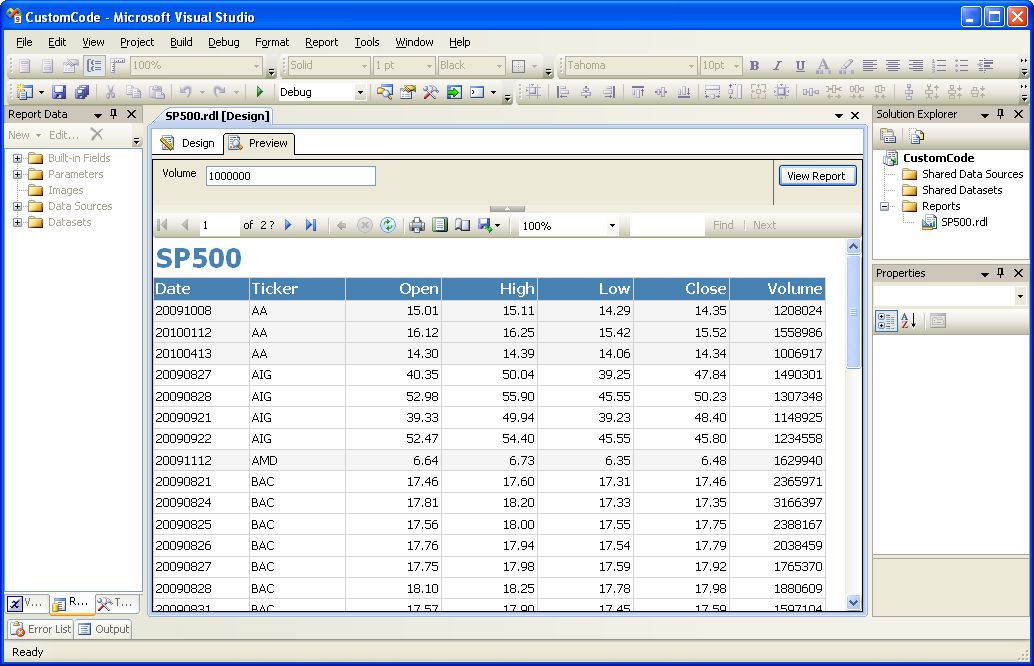Open the report zoom 100% dropdown
This screenshot has height=666, width=1034.
point(612,226)
